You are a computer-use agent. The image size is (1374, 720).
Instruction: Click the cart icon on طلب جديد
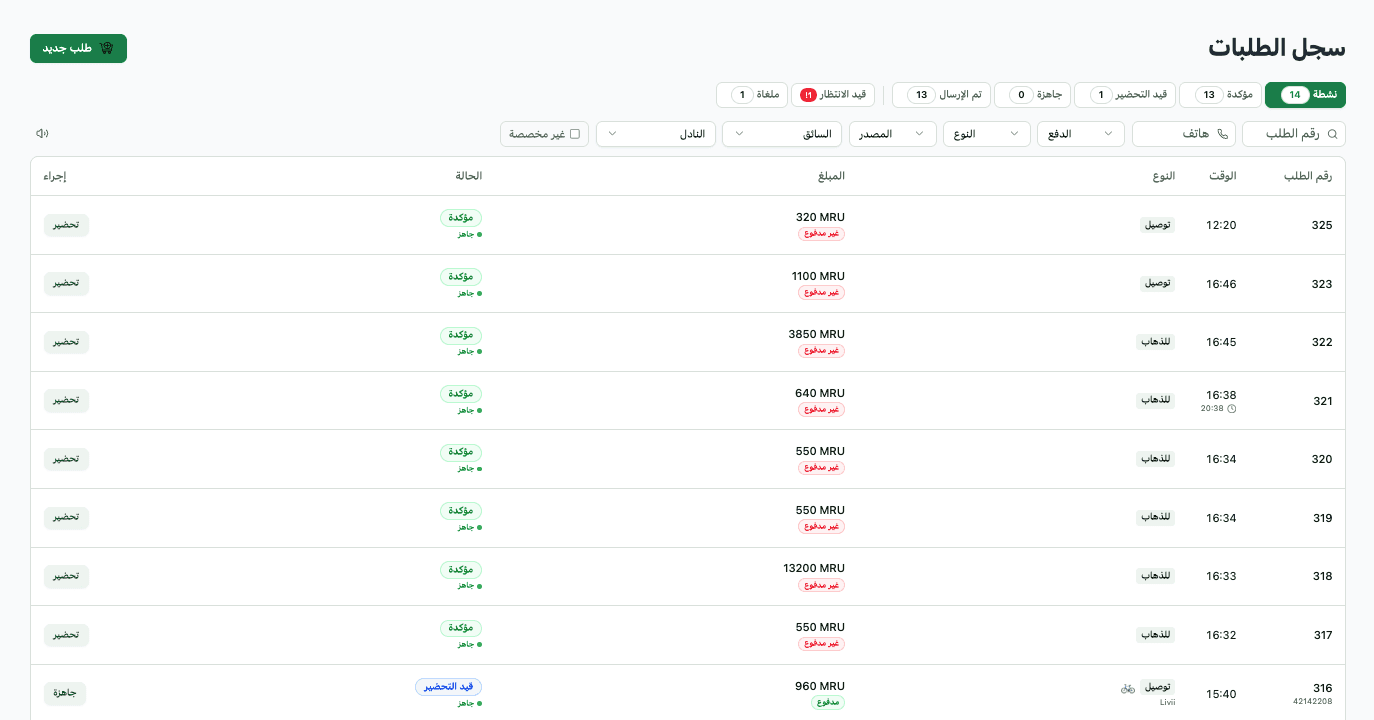(x=107, y=48)
